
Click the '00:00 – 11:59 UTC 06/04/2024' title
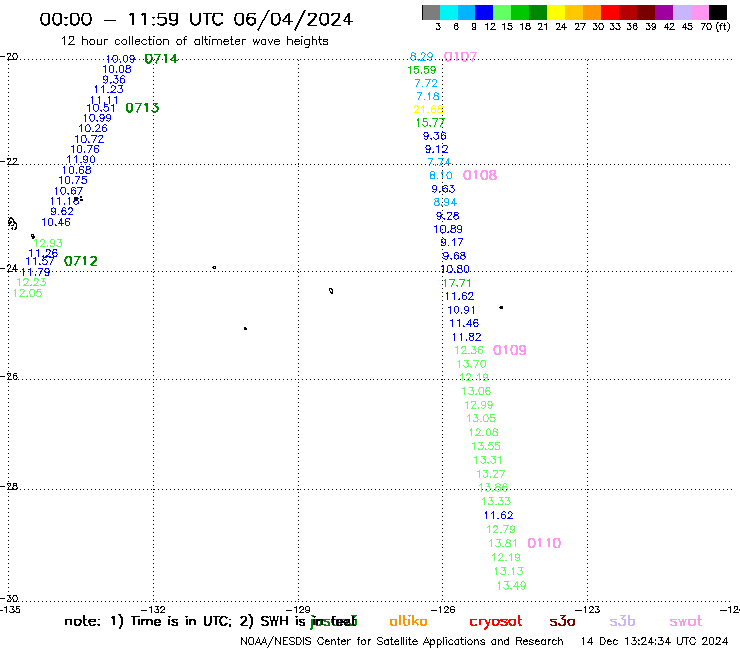point(196,19)
